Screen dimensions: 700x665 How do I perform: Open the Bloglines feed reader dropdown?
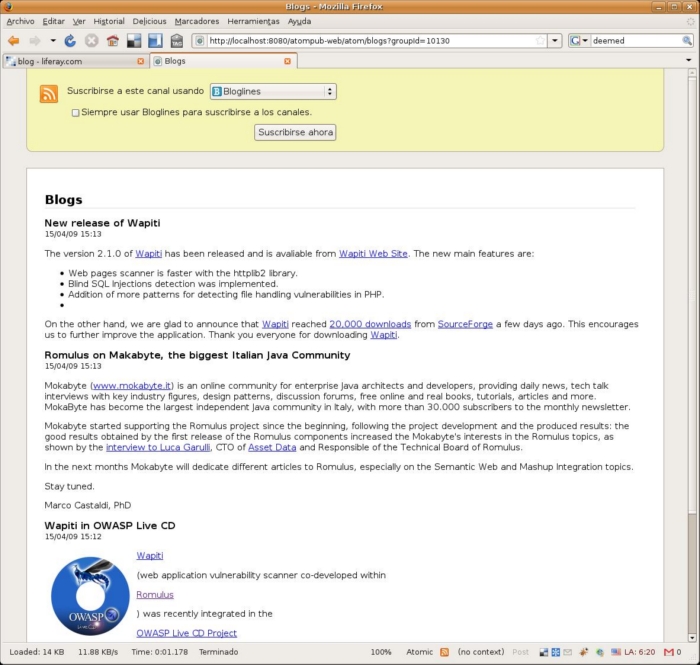point(272,92)
